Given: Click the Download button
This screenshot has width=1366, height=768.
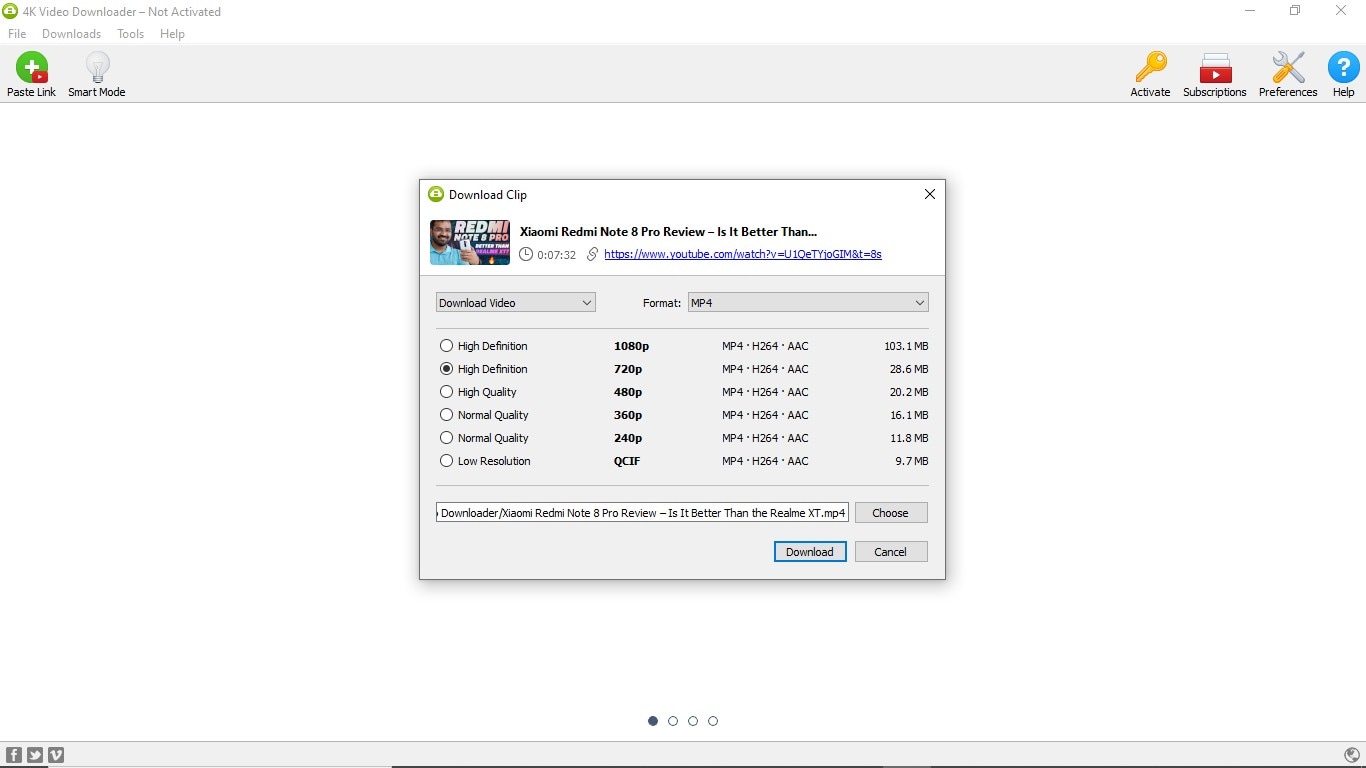Looking at the screenshot, I should (x=810, y=552).
